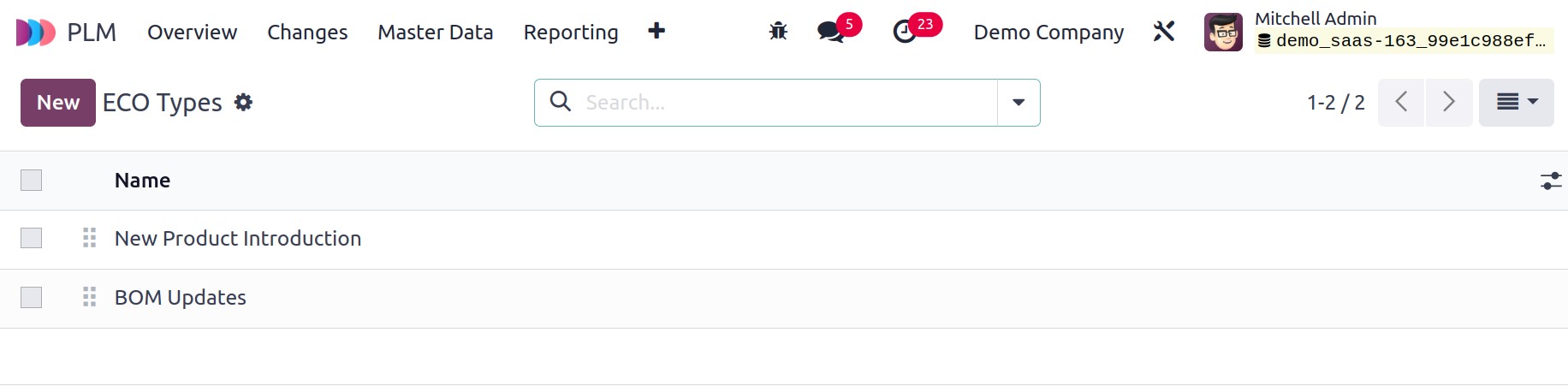The image size is (1568, 386).
Task: Click the wrench and screwdriver tools icon
Action: coord(1164,32)
